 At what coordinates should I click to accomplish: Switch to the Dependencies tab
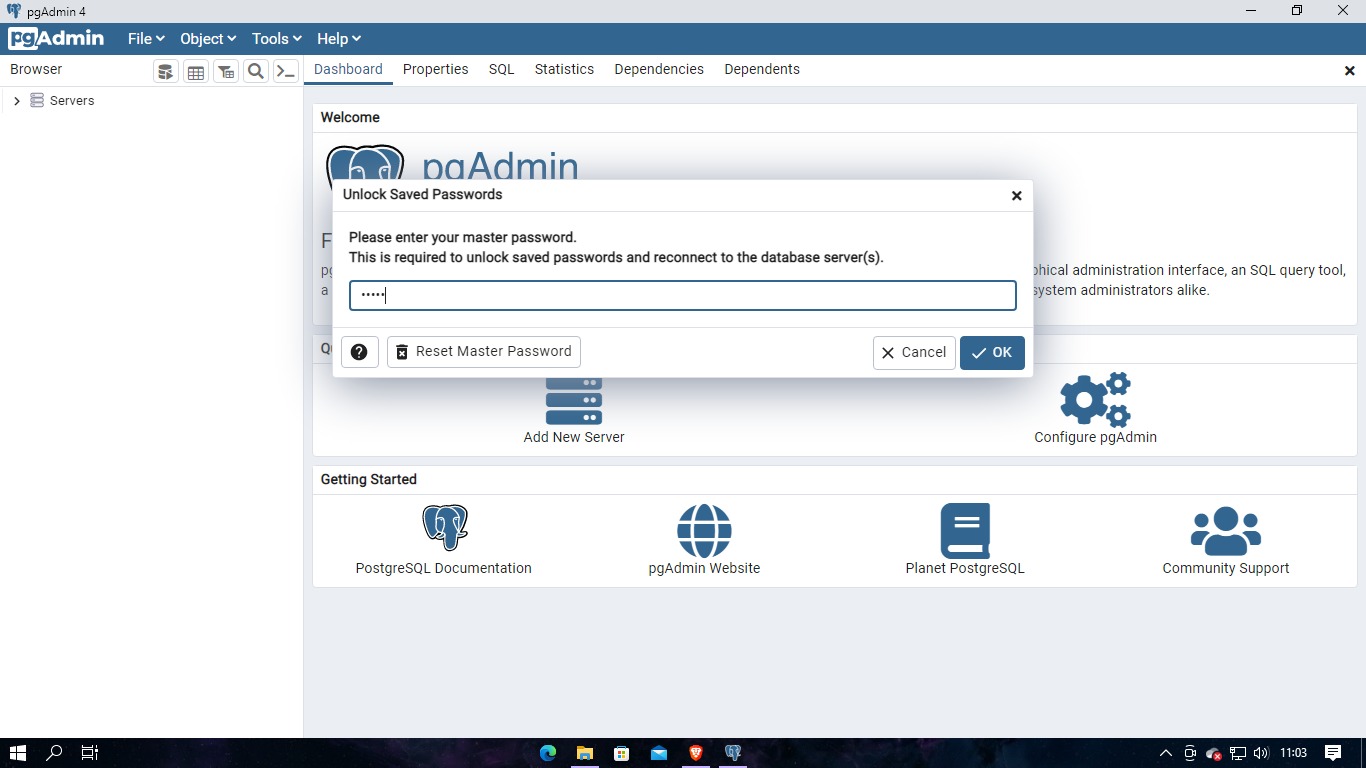pos(659,69)
